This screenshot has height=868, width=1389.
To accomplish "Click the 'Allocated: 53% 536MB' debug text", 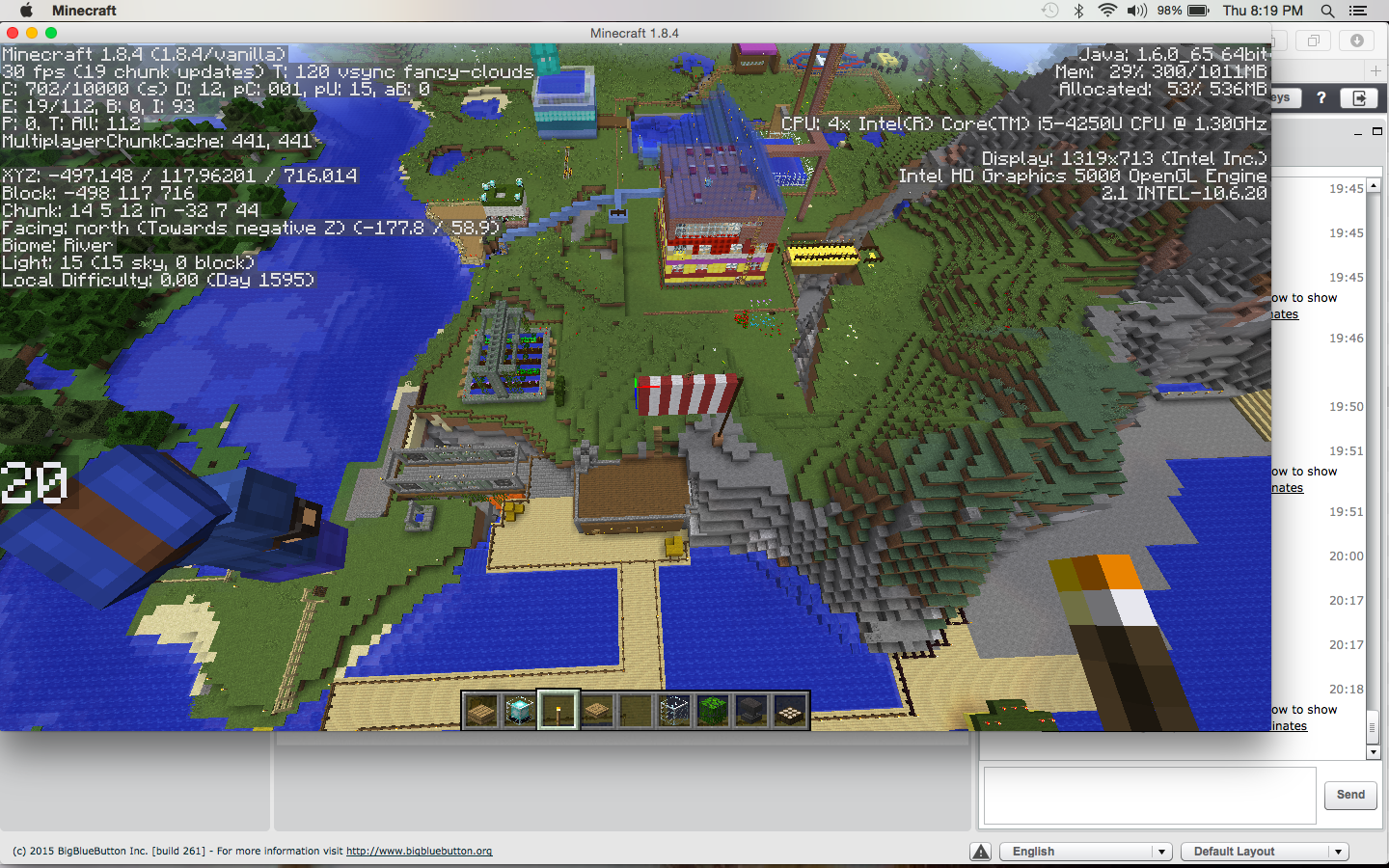I will (x=1163, y=89).
